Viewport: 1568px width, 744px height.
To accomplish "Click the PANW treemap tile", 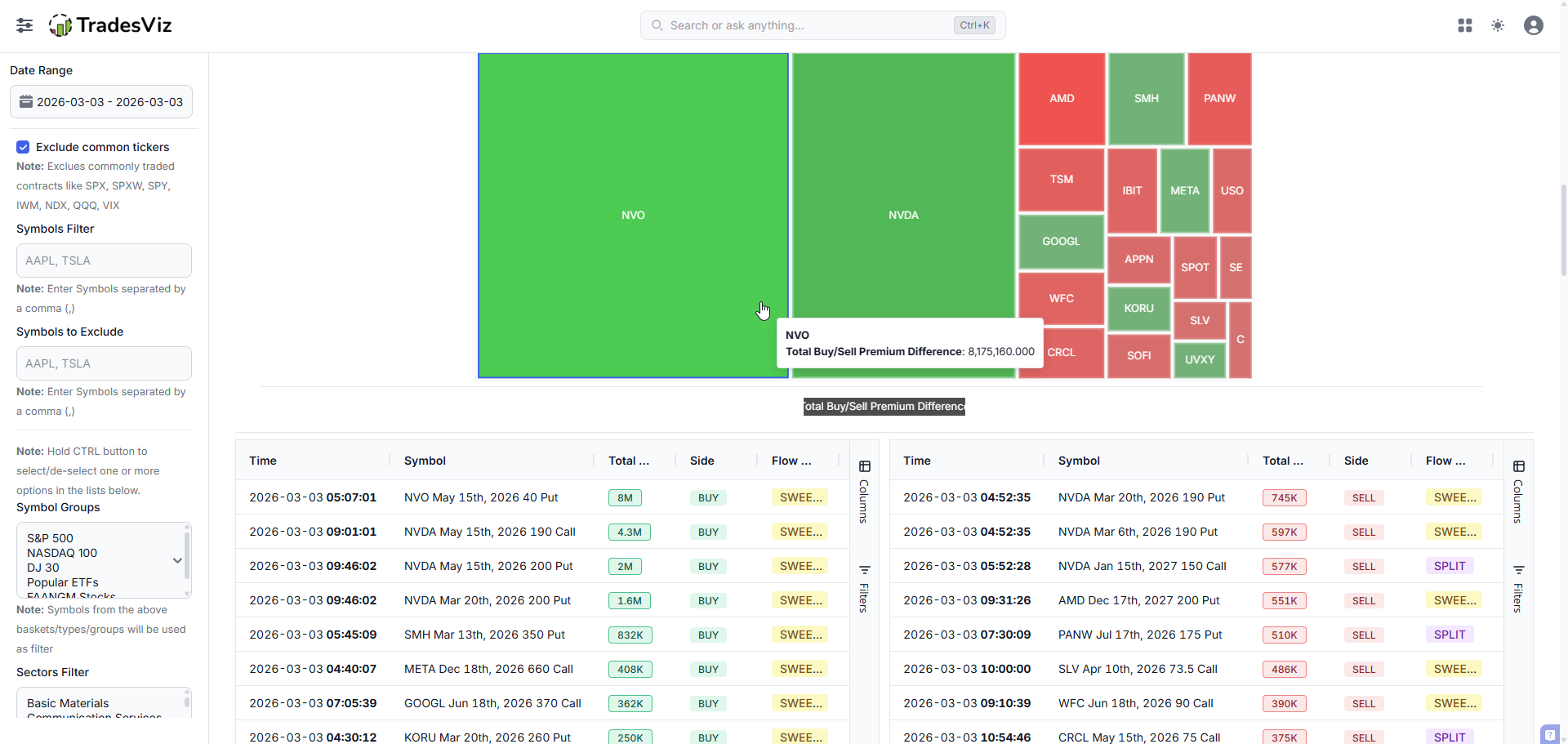I will coord(1219,99).
